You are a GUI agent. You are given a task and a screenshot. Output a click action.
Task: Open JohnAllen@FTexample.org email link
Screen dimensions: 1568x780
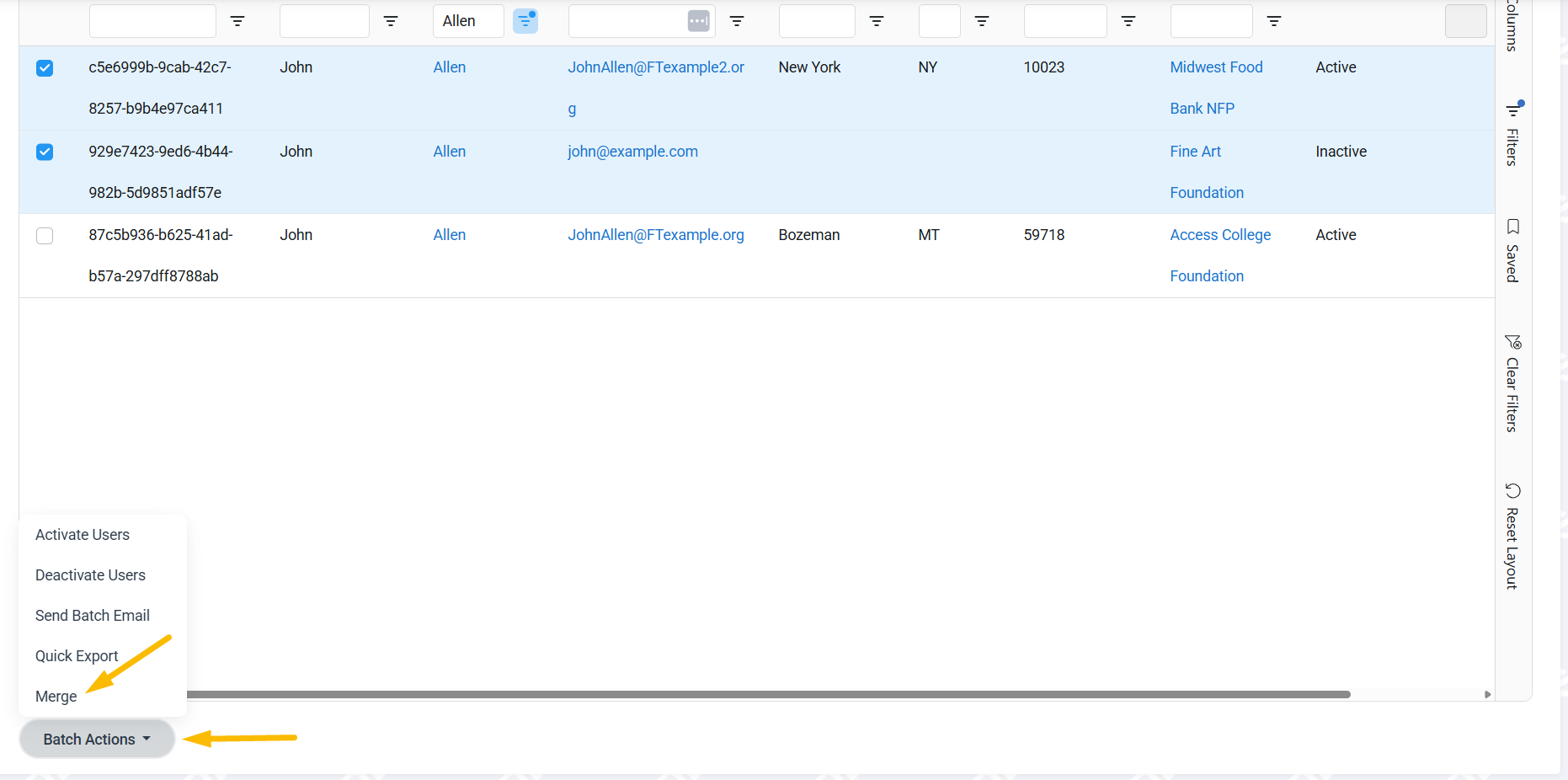coord(656,235)
